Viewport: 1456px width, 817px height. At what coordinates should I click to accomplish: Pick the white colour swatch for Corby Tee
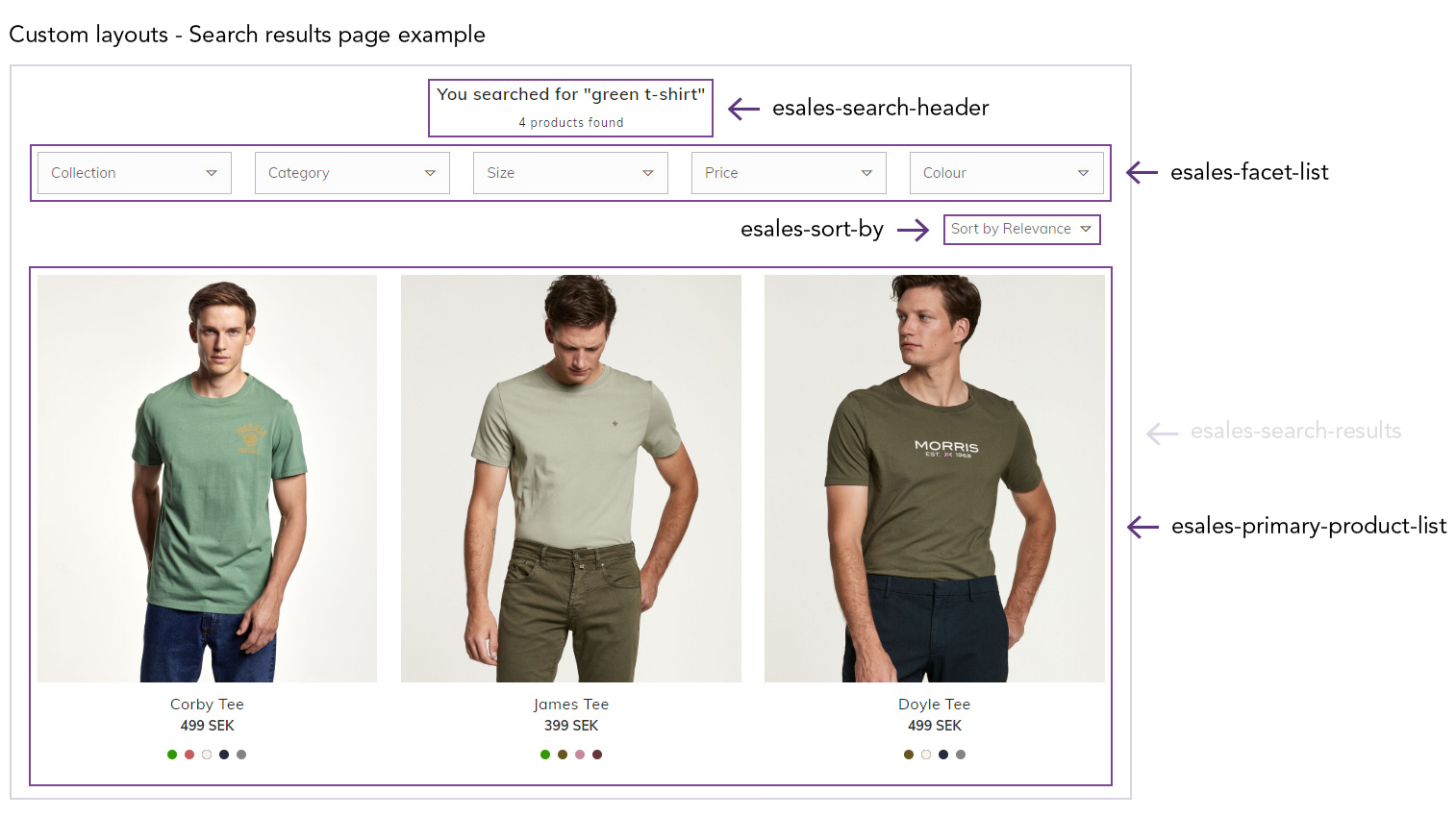pos(207,755)
